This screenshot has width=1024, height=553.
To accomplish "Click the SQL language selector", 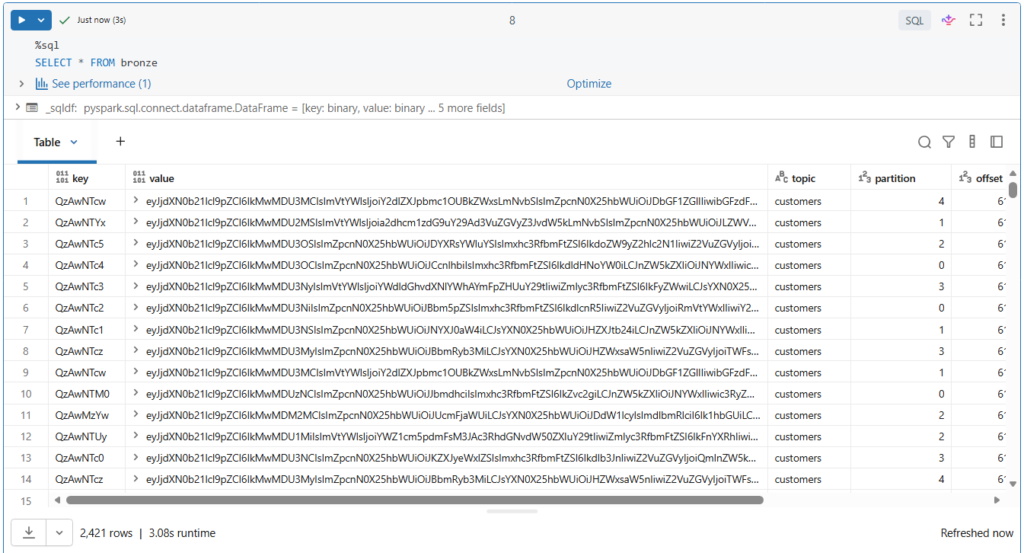I will [914, 20].
